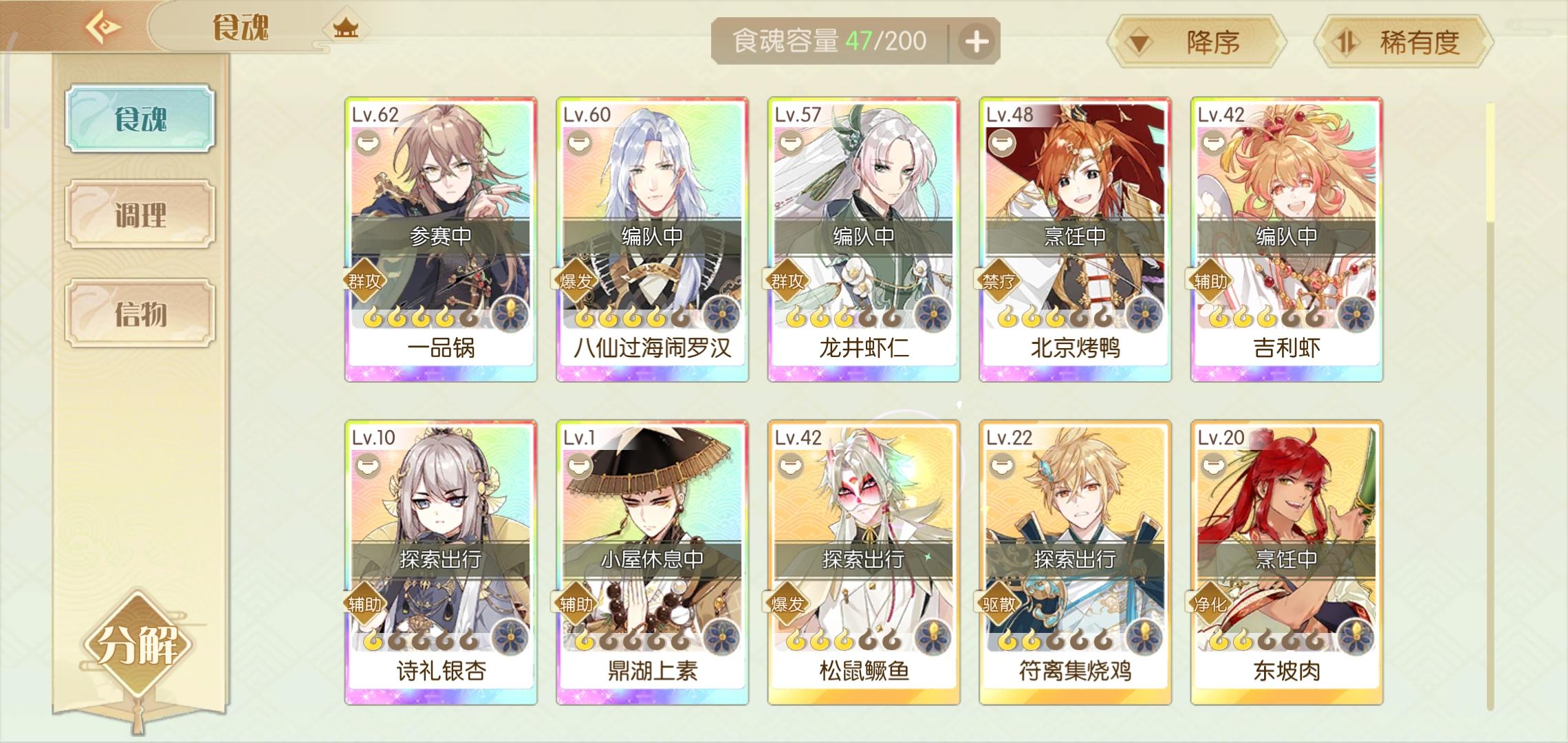Tap the 群攻 badge on 一品锅
This screenshot has width=1568, height=743.
(x=364, y=281)
